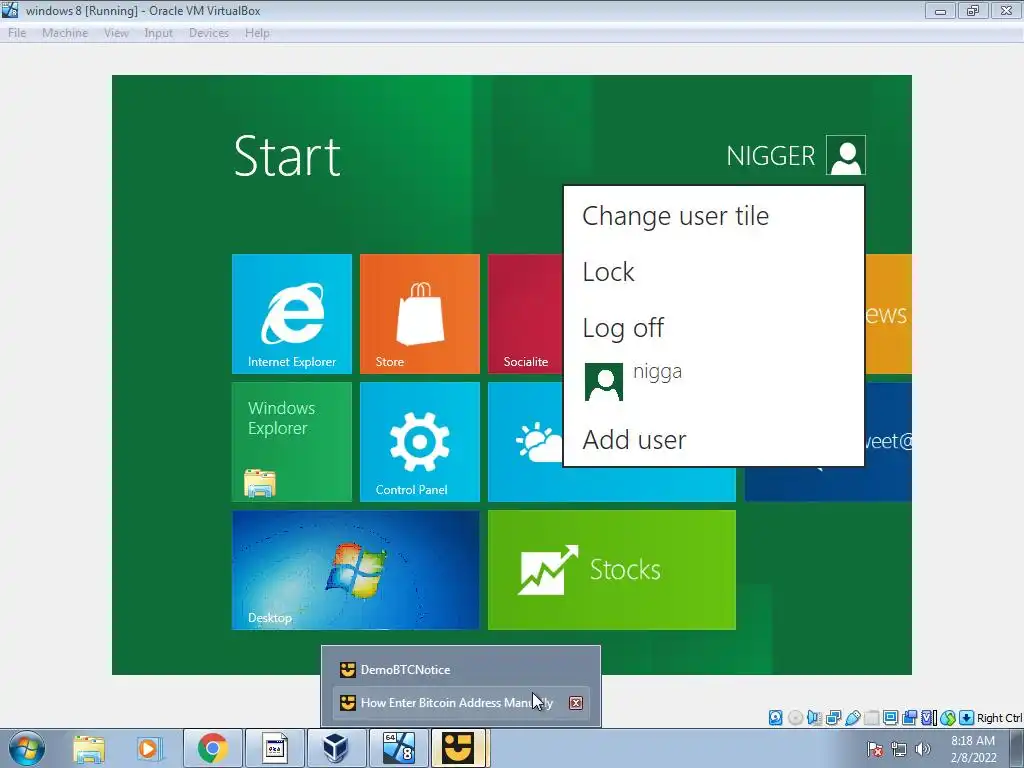Viewport: 1024px width, 768px height.
Task: Open the volume speaker tray icon
Action: [x=922, y=749]
